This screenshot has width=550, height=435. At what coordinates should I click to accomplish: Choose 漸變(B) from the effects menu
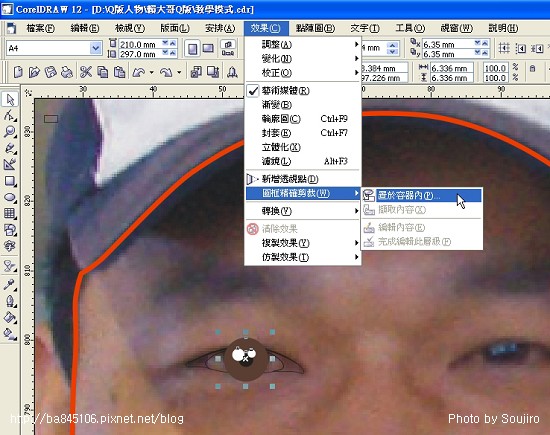click(x=303, y=105)
